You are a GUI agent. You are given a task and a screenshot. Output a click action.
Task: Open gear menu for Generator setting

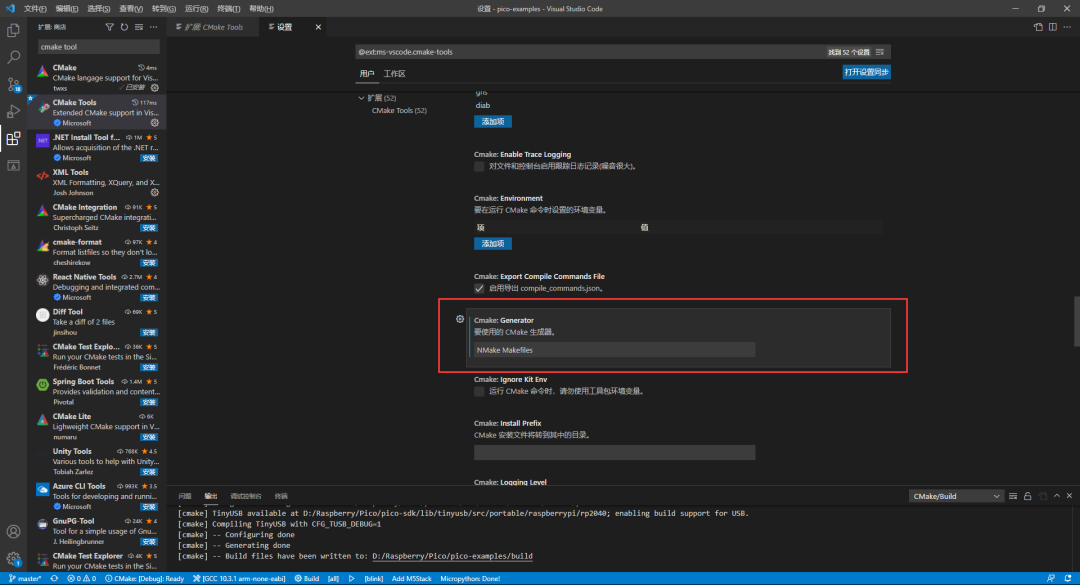[460, 319]
